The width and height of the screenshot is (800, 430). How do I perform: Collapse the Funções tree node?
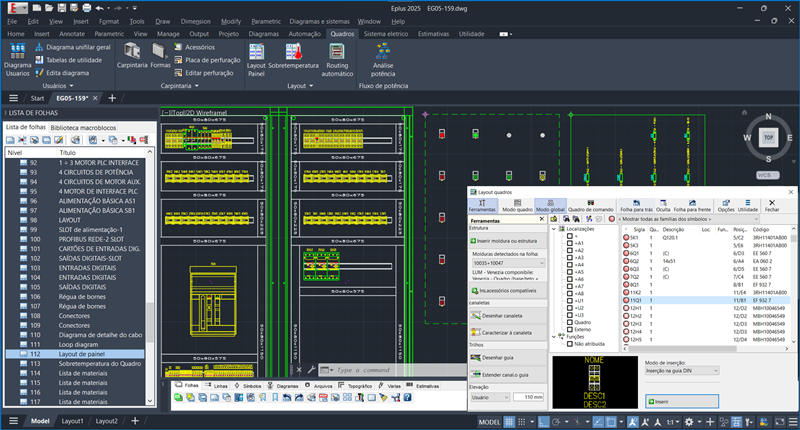coord(554,337)
